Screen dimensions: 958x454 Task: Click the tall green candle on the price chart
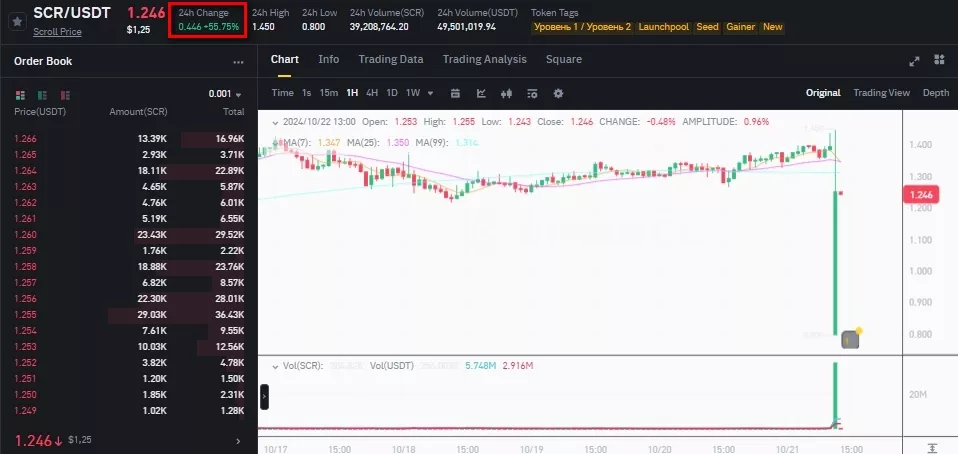835,263
